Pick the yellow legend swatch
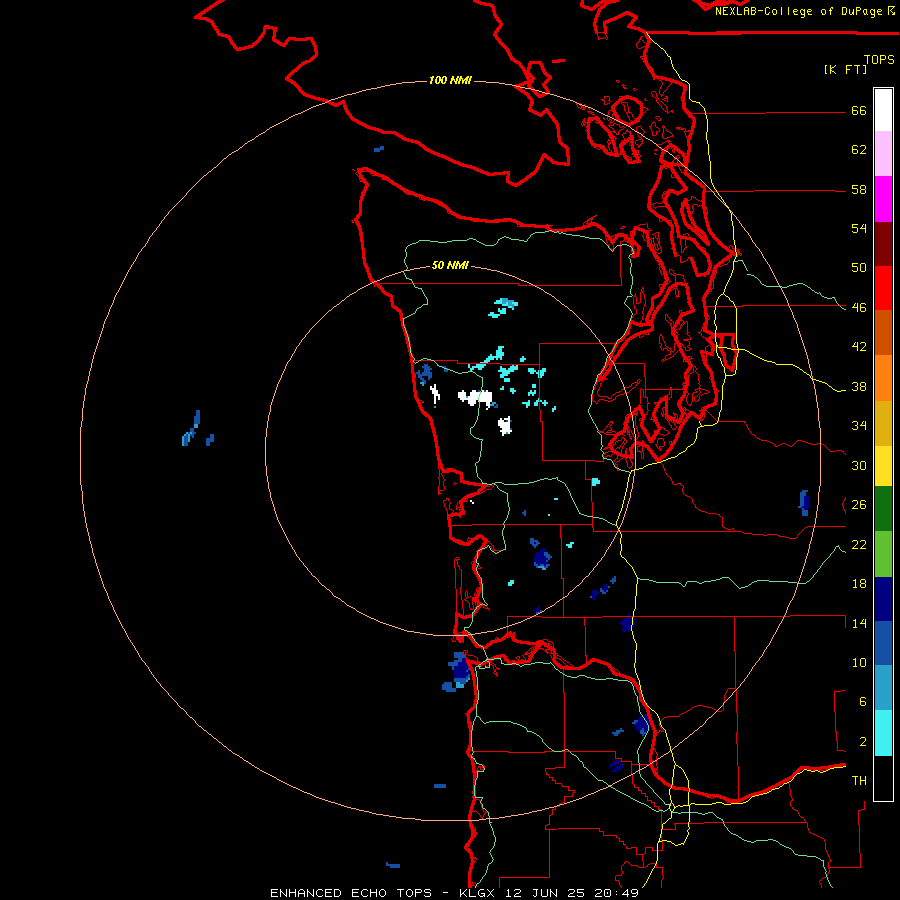The height and width of the screenshot is (900, 900). click(x=883, y=466)
